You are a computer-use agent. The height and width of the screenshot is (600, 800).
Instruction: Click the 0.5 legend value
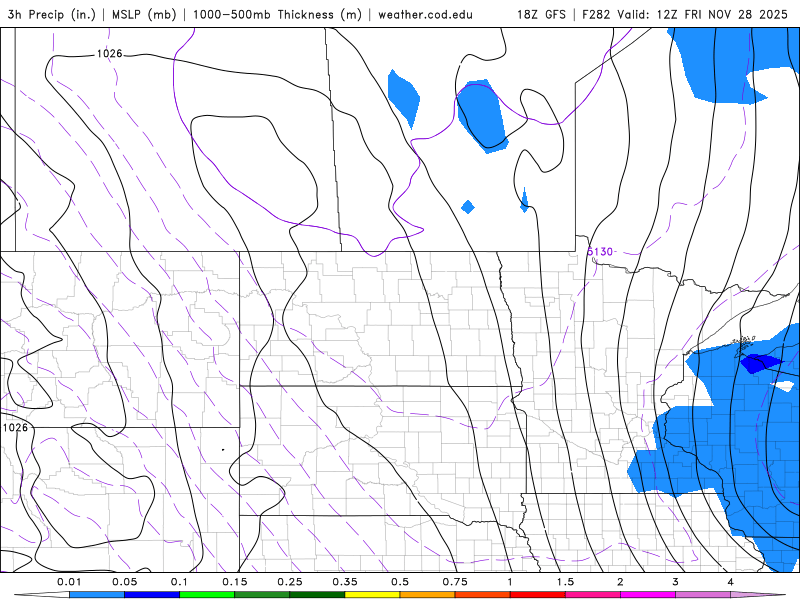(x=400, y=582)
